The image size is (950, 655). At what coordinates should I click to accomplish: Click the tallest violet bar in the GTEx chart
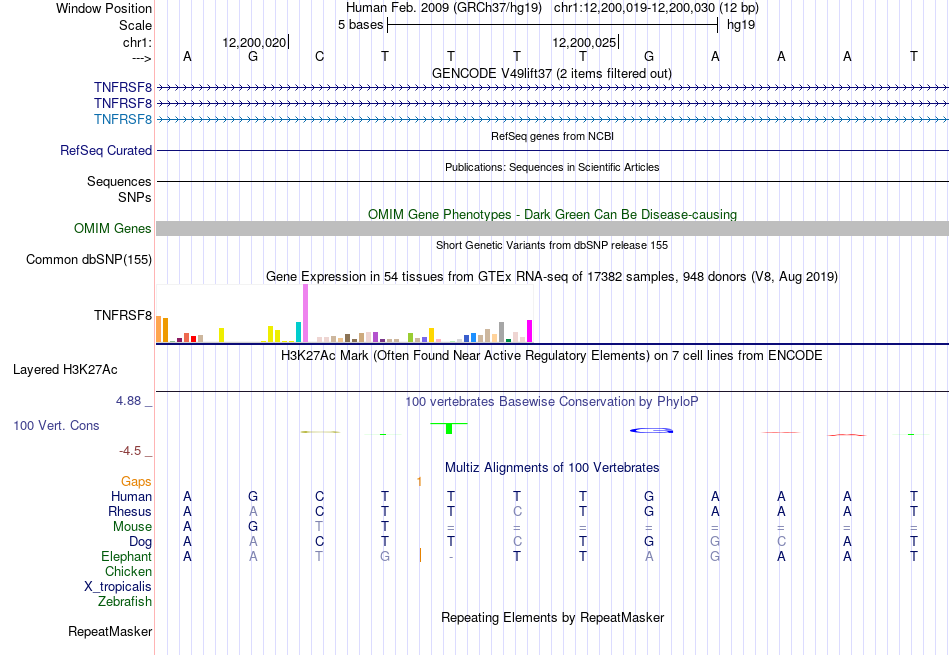point(305,313)
